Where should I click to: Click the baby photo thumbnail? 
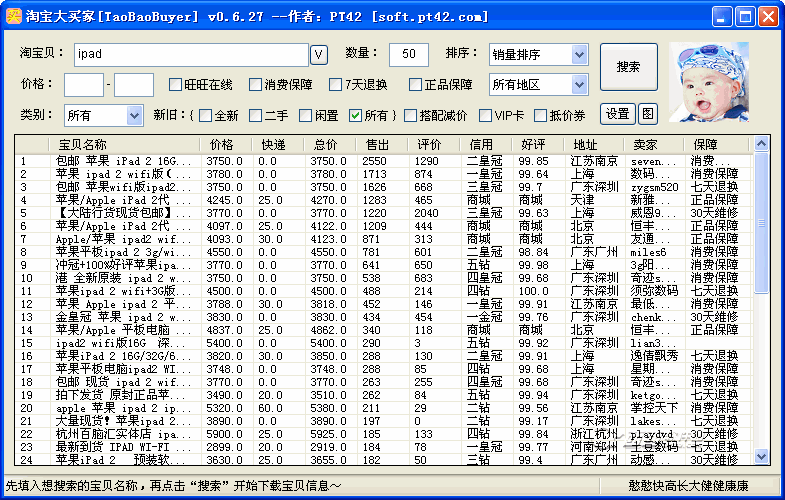tap(709, 82)
